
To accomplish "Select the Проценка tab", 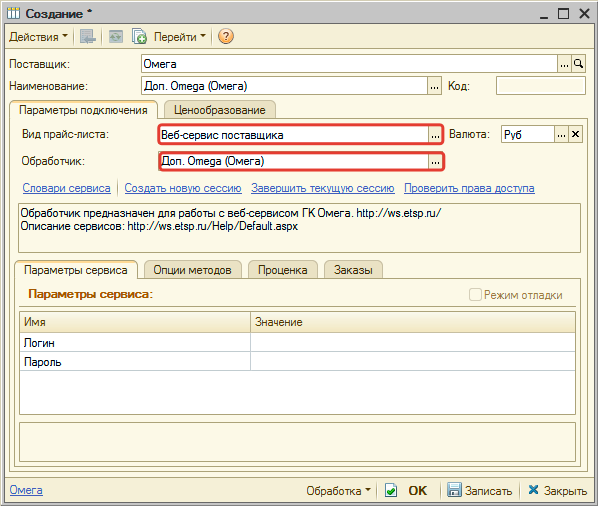I will (x=283, y=270).
